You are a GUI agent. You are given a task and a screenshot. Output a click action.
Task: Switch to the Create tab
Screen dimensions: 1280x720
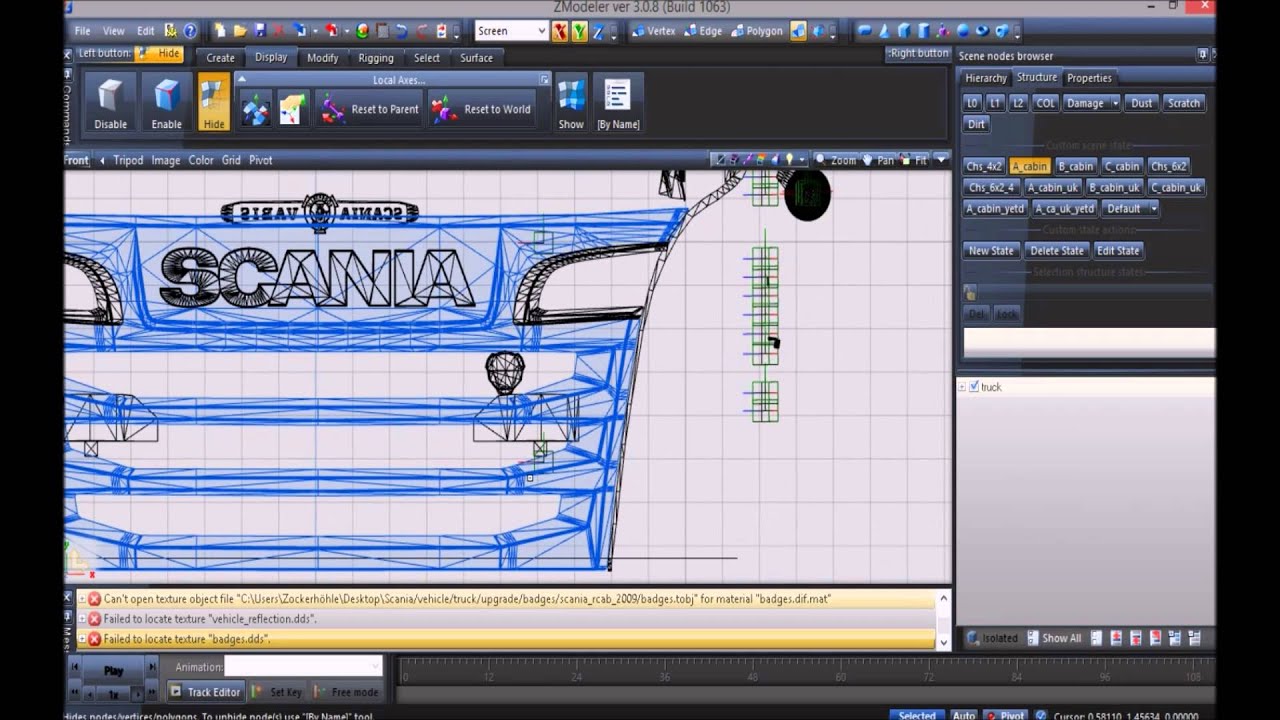(220, 58)
